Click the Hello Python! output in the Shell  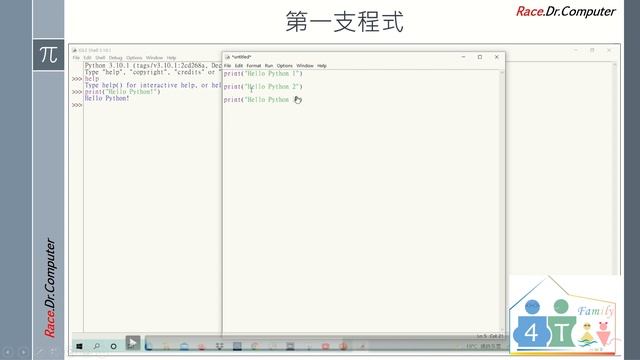tap(107, 98)
